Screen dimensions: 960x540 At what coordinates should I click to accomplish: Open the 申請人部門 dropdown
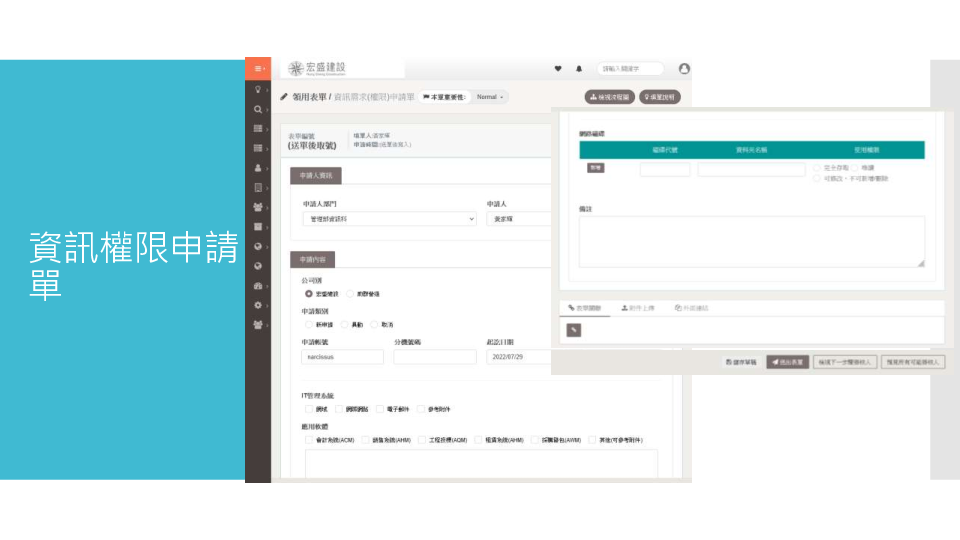[x=389, y=219]
